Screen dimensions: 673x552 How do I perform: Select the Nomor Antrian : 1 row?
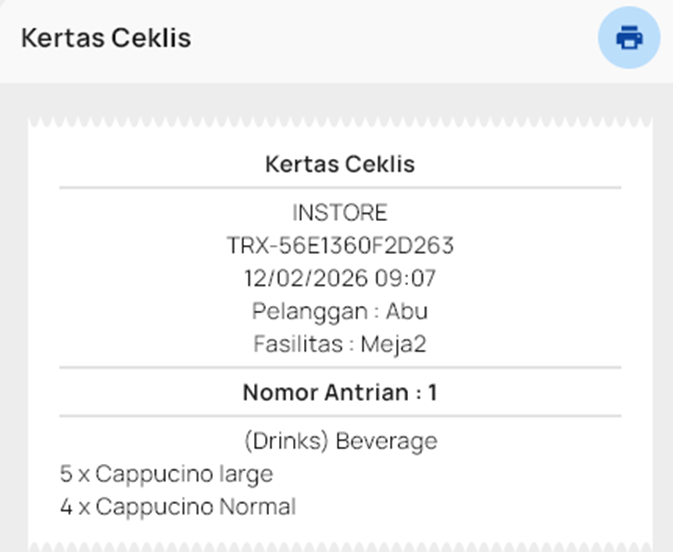tap(339, 392)
